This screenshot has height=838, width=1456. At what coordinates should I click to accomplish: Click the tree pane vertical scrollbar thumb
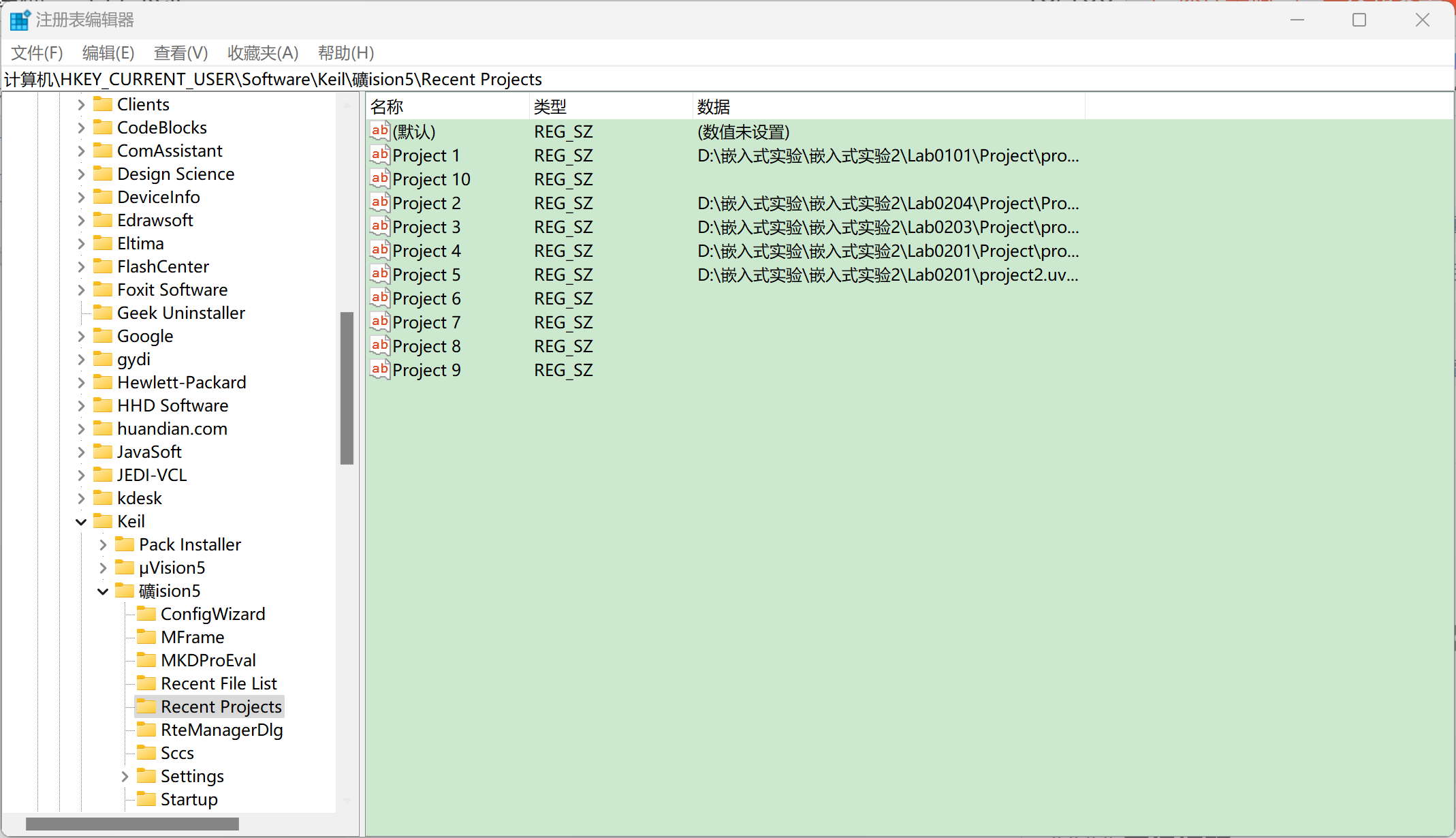point(347,388)
